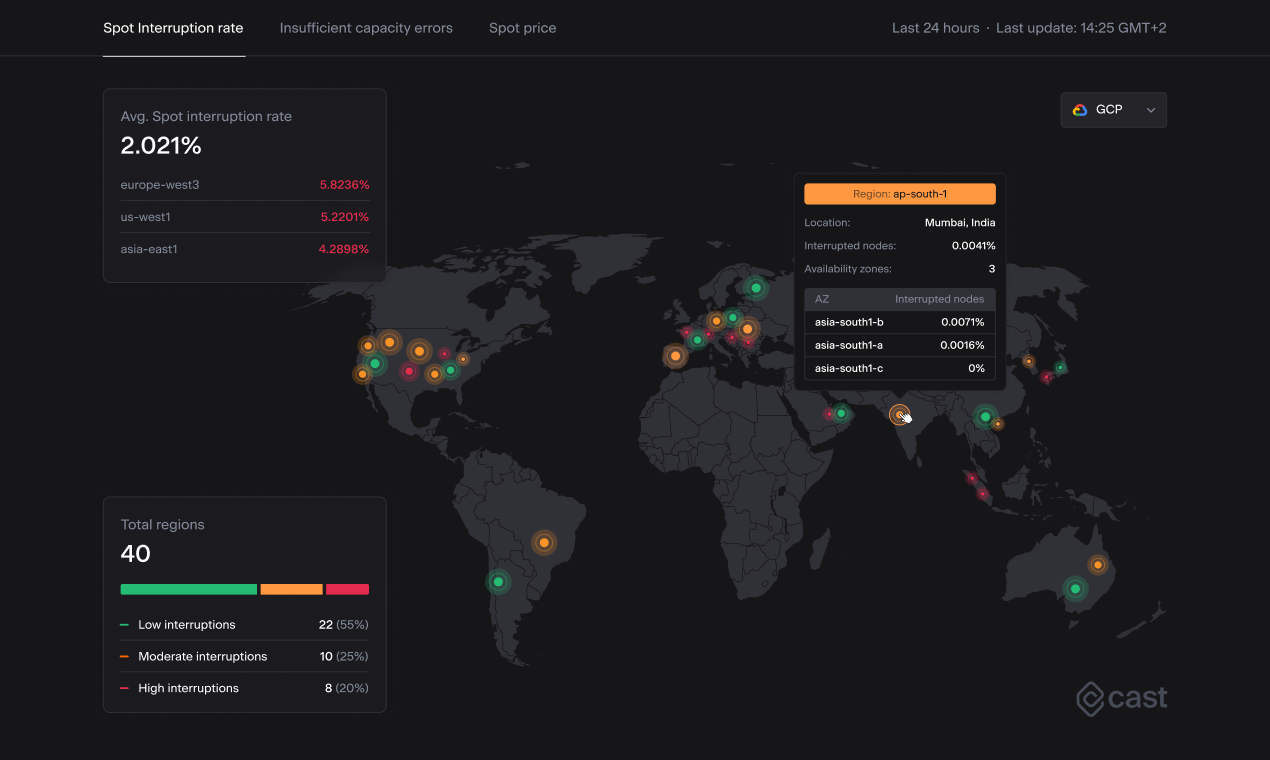This screenshot has height=760, width=1270.
Task: Click the asia-east1 region row
Action: (x=245, y=249)
